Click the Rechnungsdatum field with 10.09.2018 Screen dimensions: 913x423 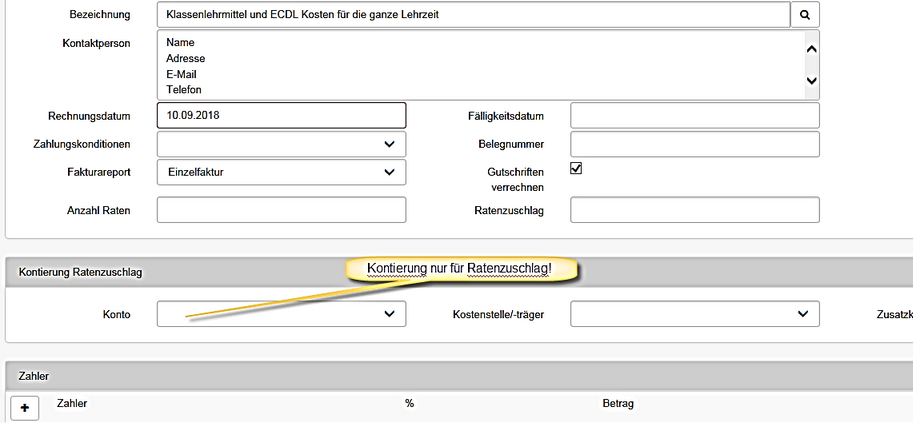point(281,115)
